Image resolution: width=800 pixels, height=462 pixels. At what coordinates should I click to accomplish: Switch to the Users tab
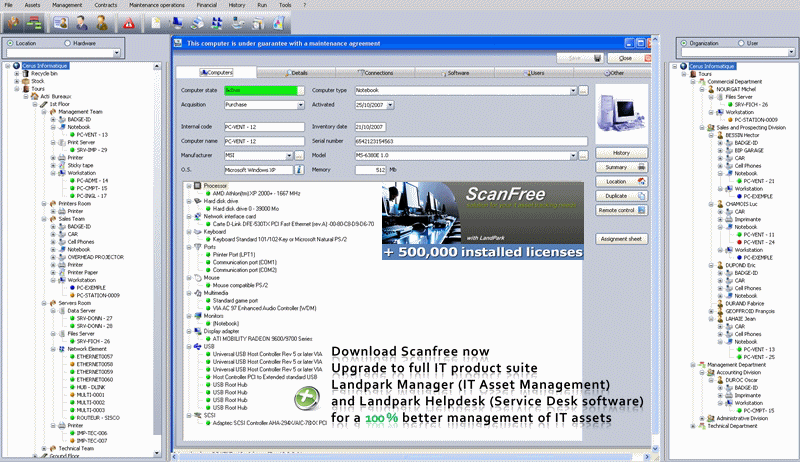coord(534,73)
